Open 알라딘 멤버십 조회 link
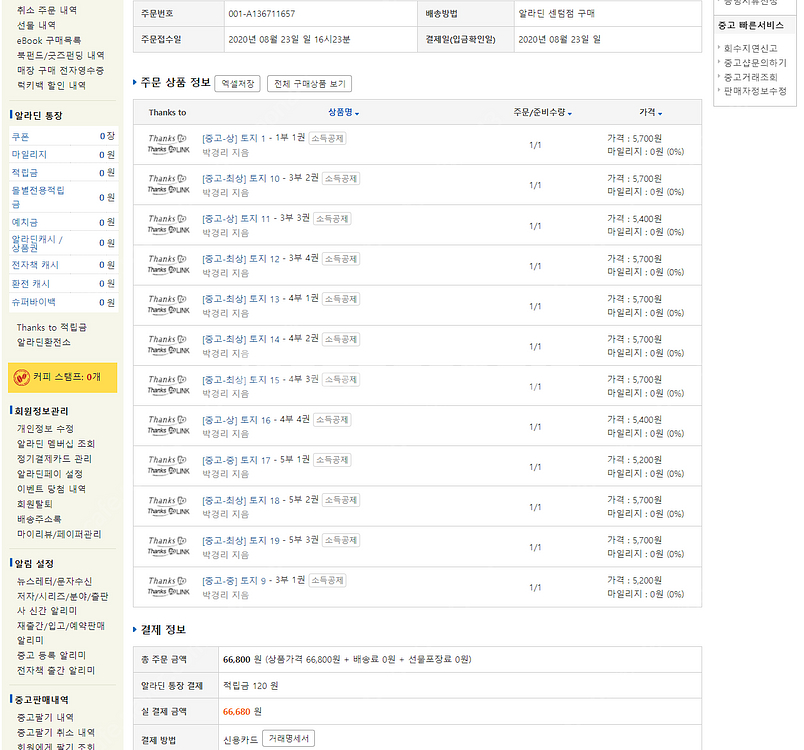 tap(56, 443)
